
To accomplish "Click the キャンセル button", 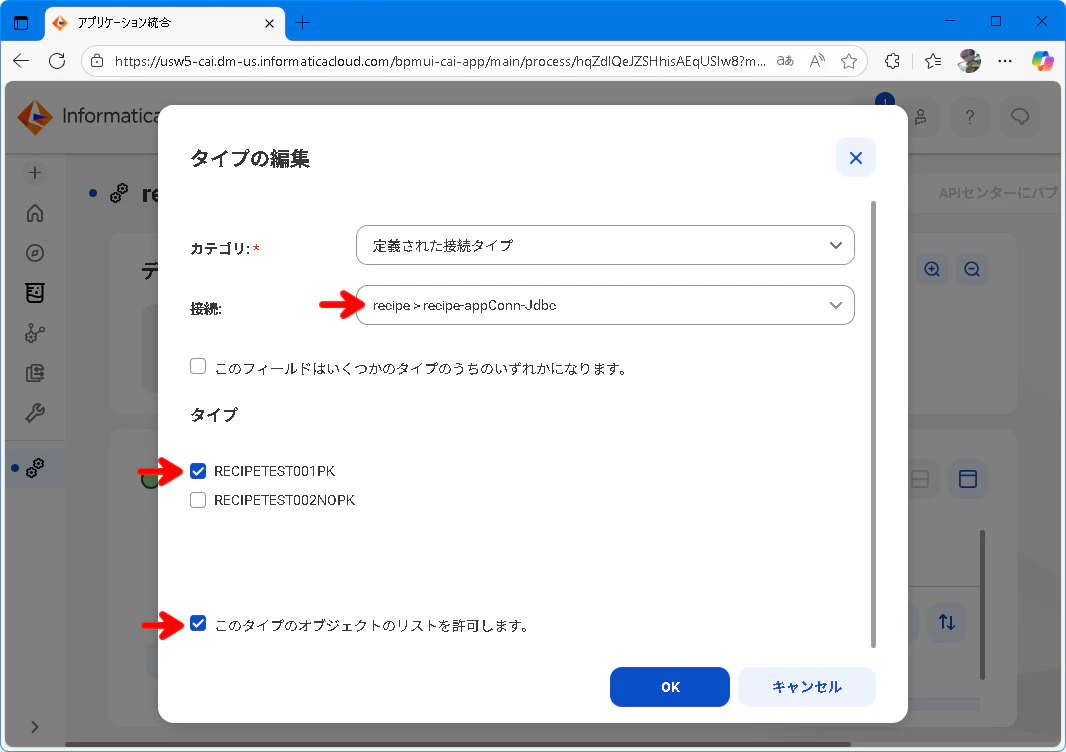I will 807,687.
